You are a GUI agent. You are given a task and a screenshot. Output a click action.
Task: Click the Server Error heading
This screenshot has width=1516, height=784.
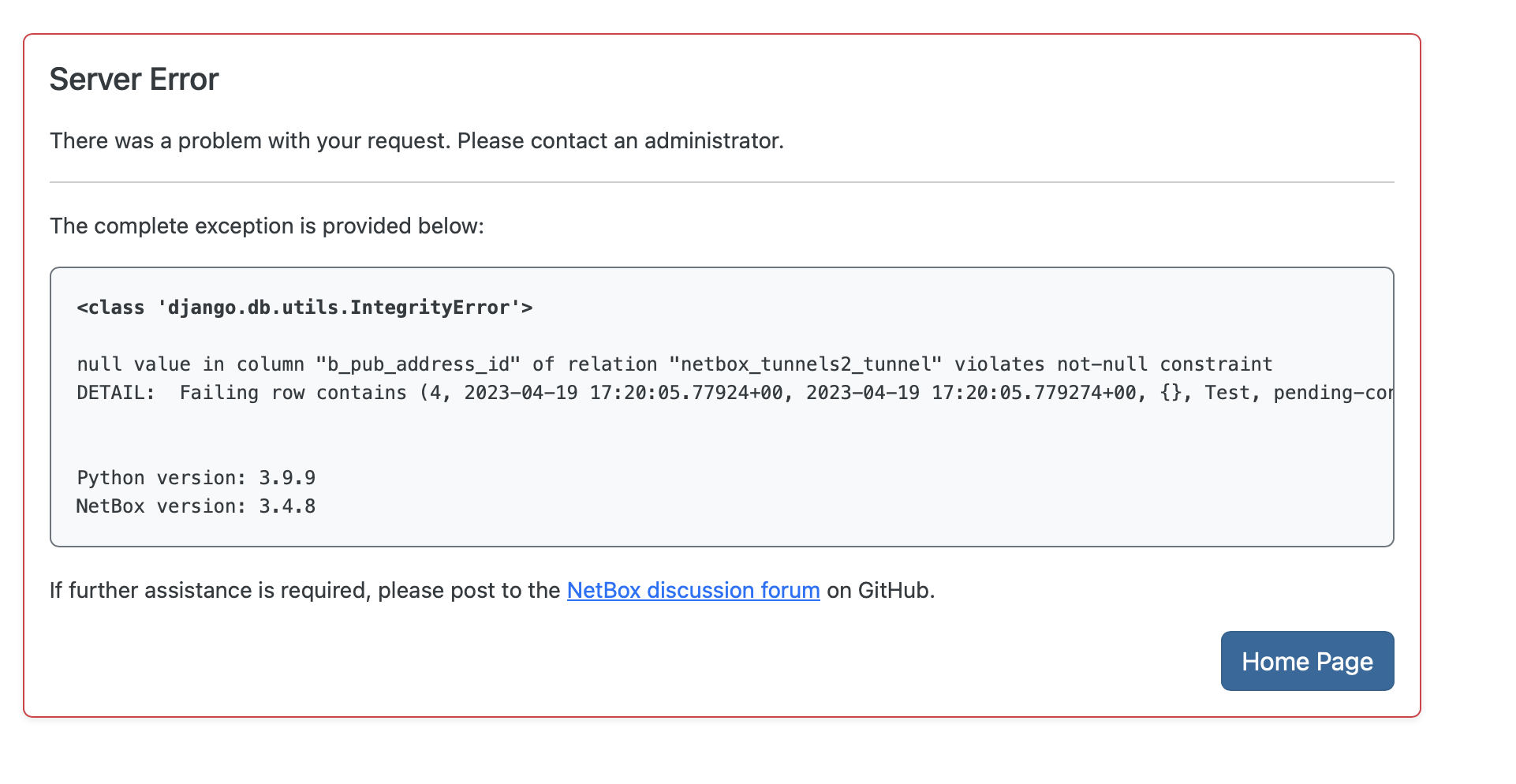pyautogui.click(x=134, y=78)
